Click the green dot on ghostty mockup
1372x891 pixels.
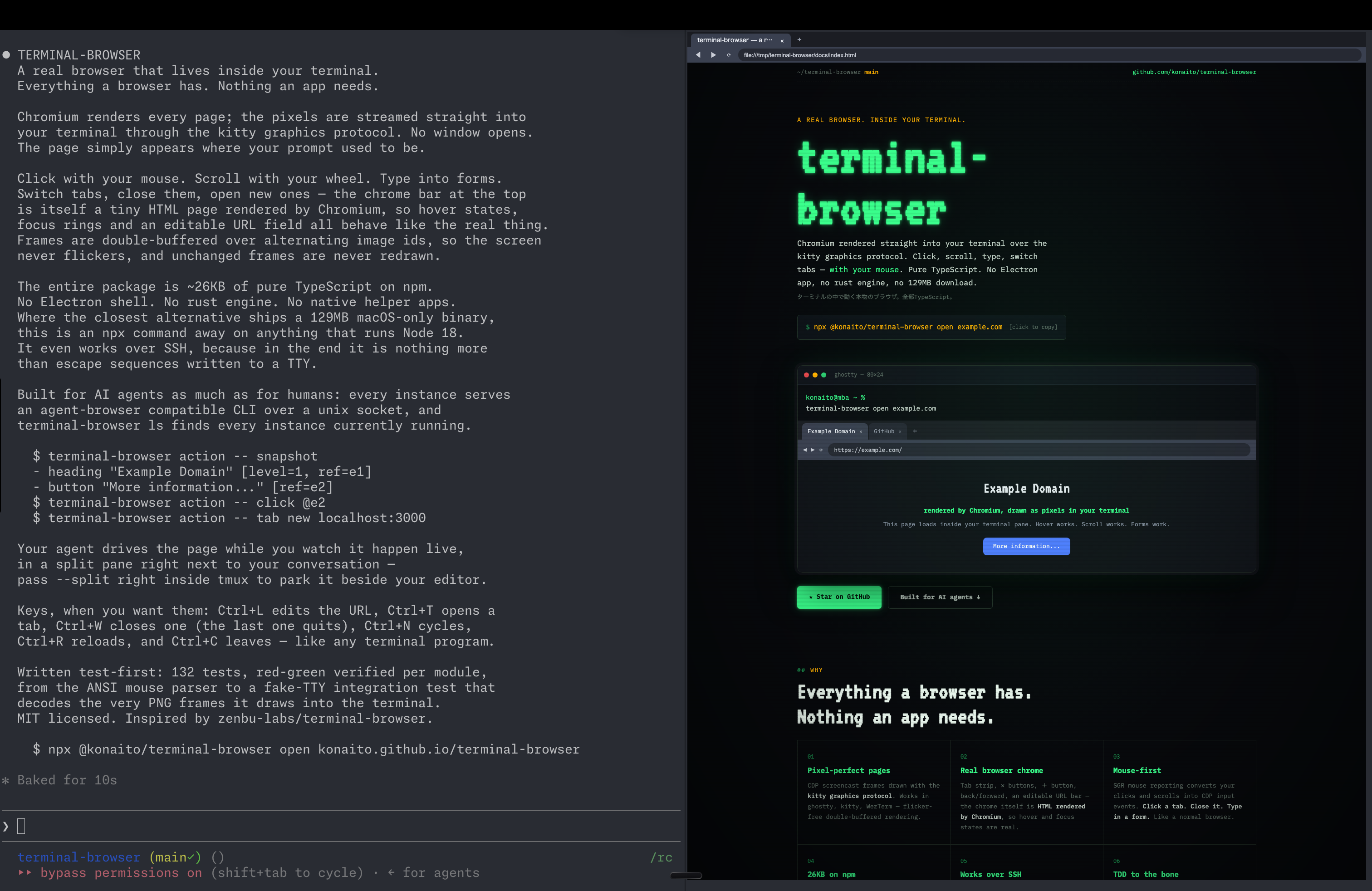coord(824,375)
